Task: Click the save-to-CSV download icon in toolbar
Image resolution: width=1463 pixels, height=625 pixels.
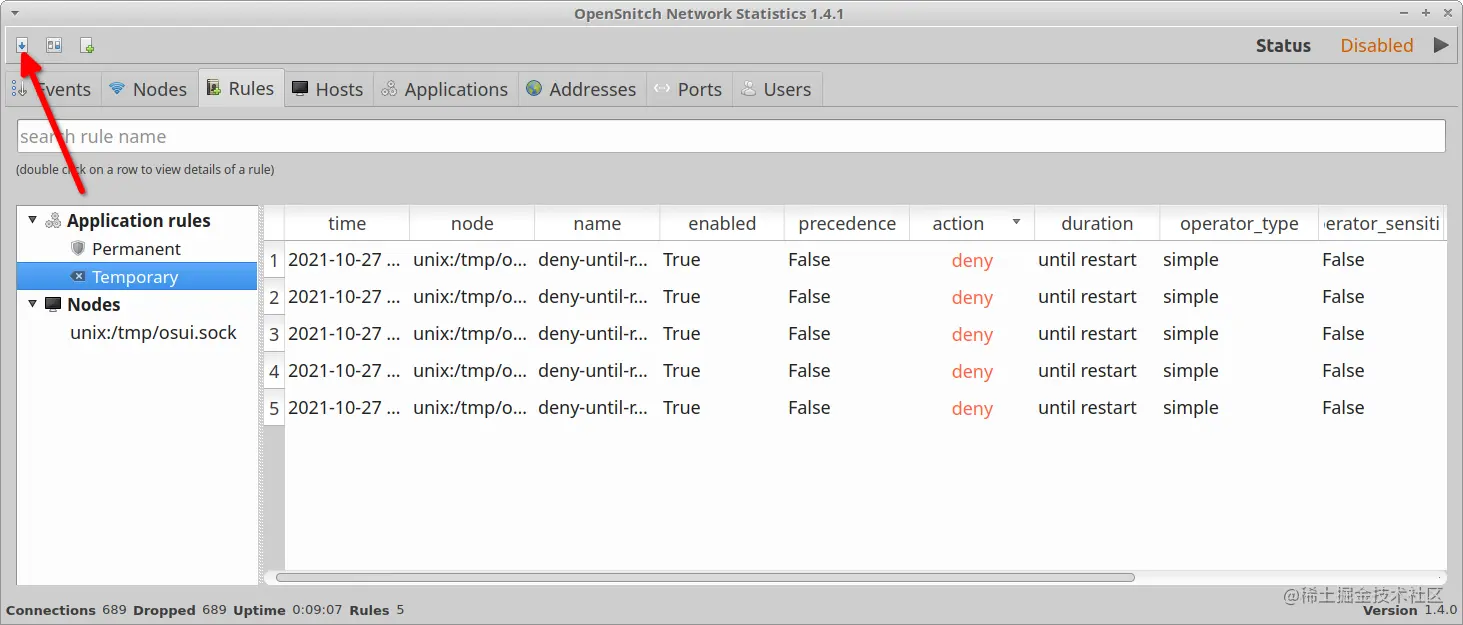Action: (22, 45)
